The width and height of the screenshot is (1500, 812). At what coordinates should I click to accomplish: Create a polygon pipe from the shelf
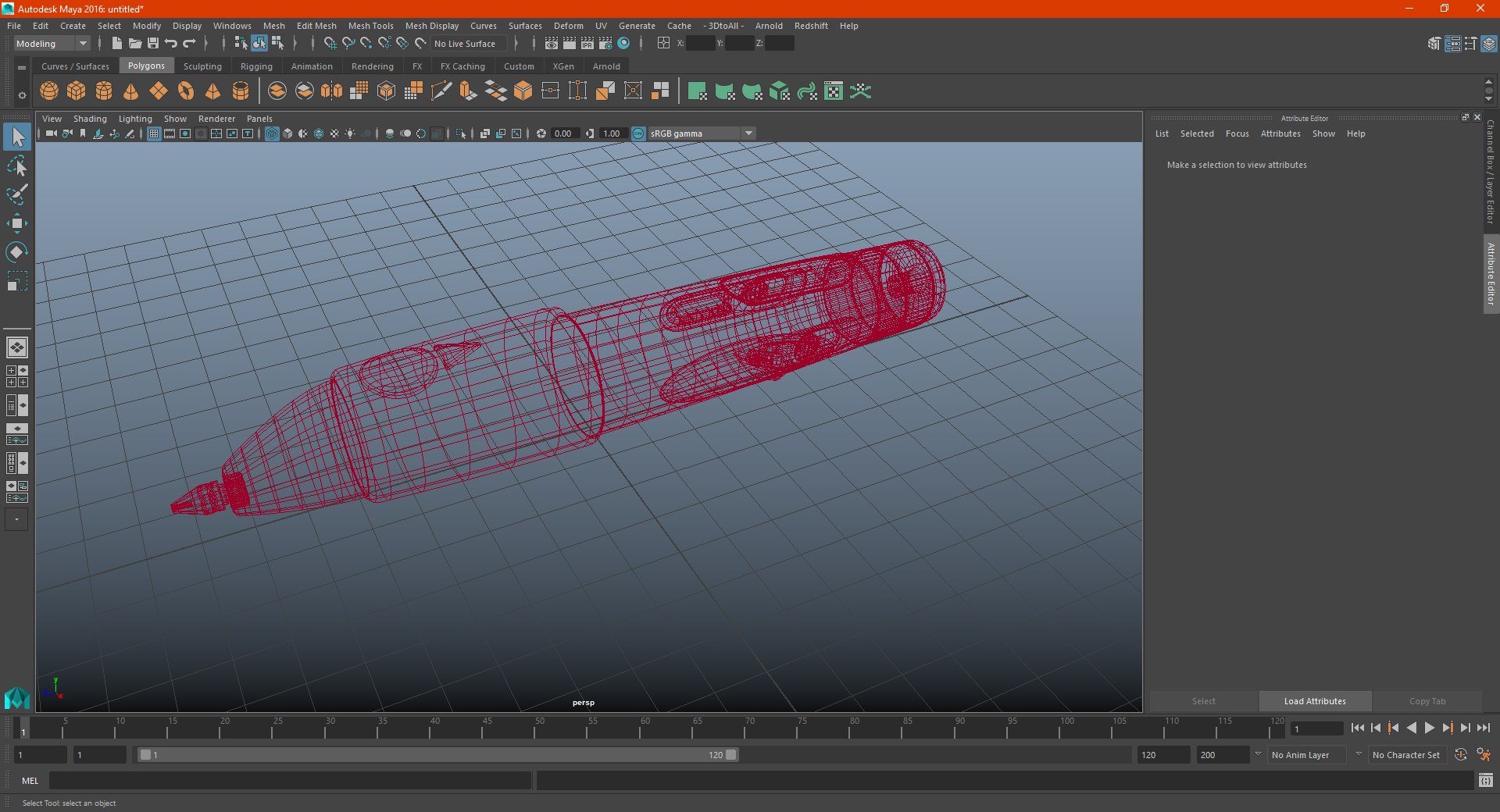tap(241, 91)
